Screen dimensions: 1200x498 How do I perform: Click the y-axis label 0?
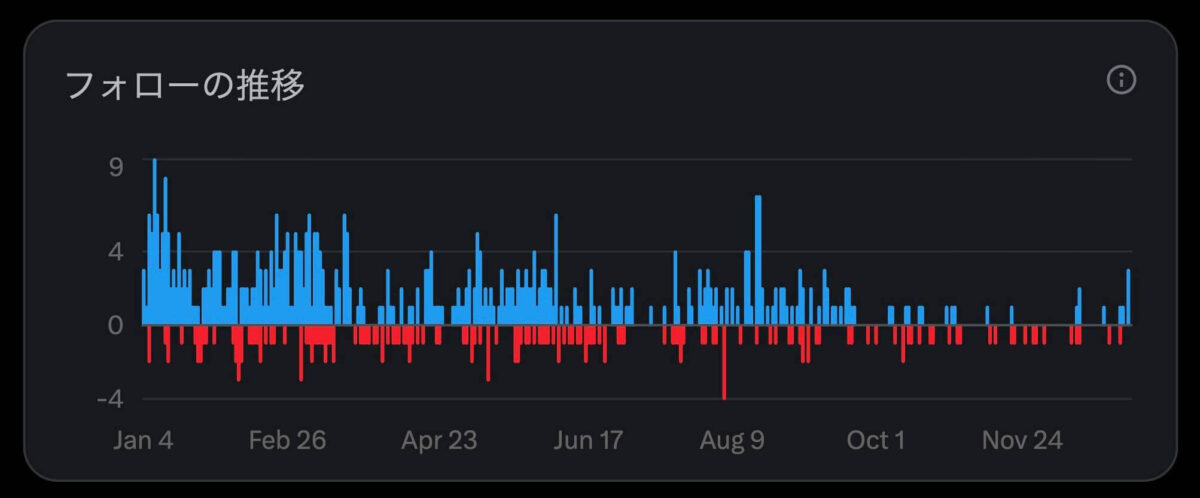[116, 325]
